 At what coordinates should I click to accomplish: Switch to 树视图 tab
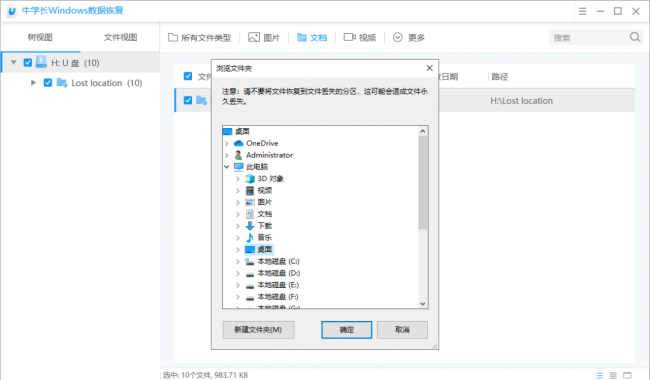coord(40,37)
